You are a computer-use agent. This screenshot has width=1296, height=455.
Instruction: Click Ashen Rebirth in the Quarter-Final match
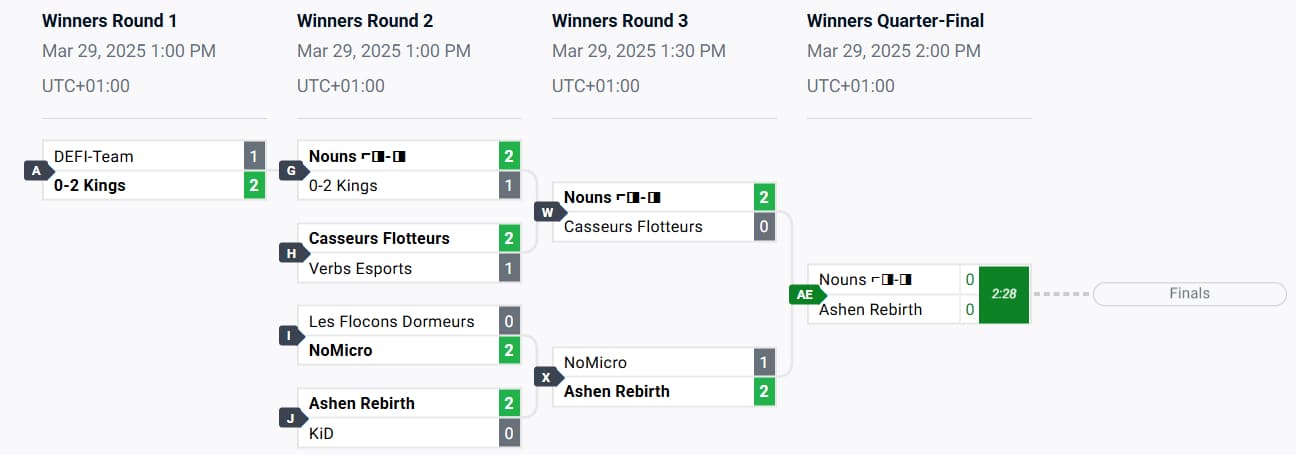tap(871, 309)
